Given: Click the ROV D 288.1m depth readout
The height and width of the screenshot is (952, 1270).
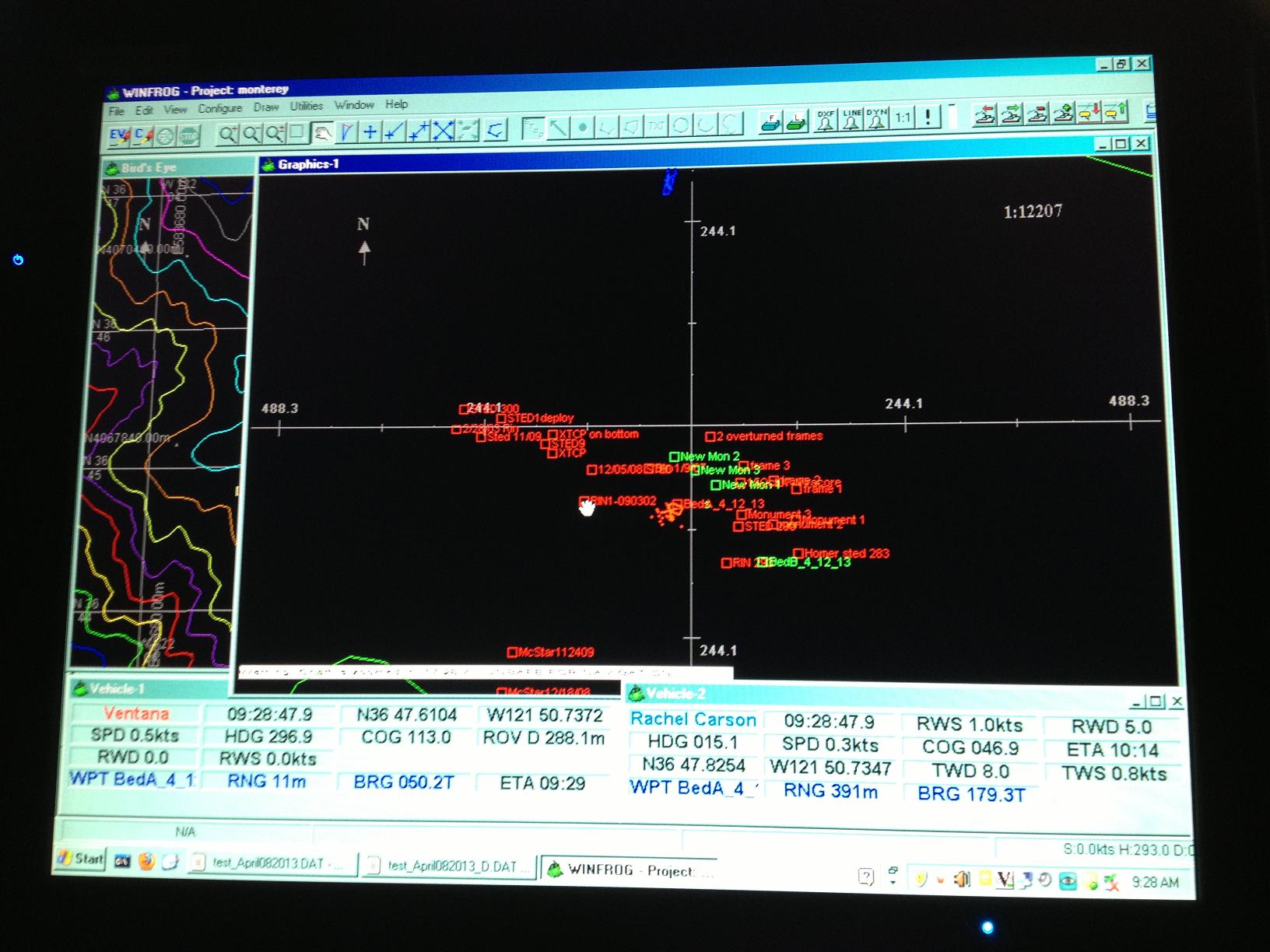Looking at the screenshot, I should coord(544,738).
